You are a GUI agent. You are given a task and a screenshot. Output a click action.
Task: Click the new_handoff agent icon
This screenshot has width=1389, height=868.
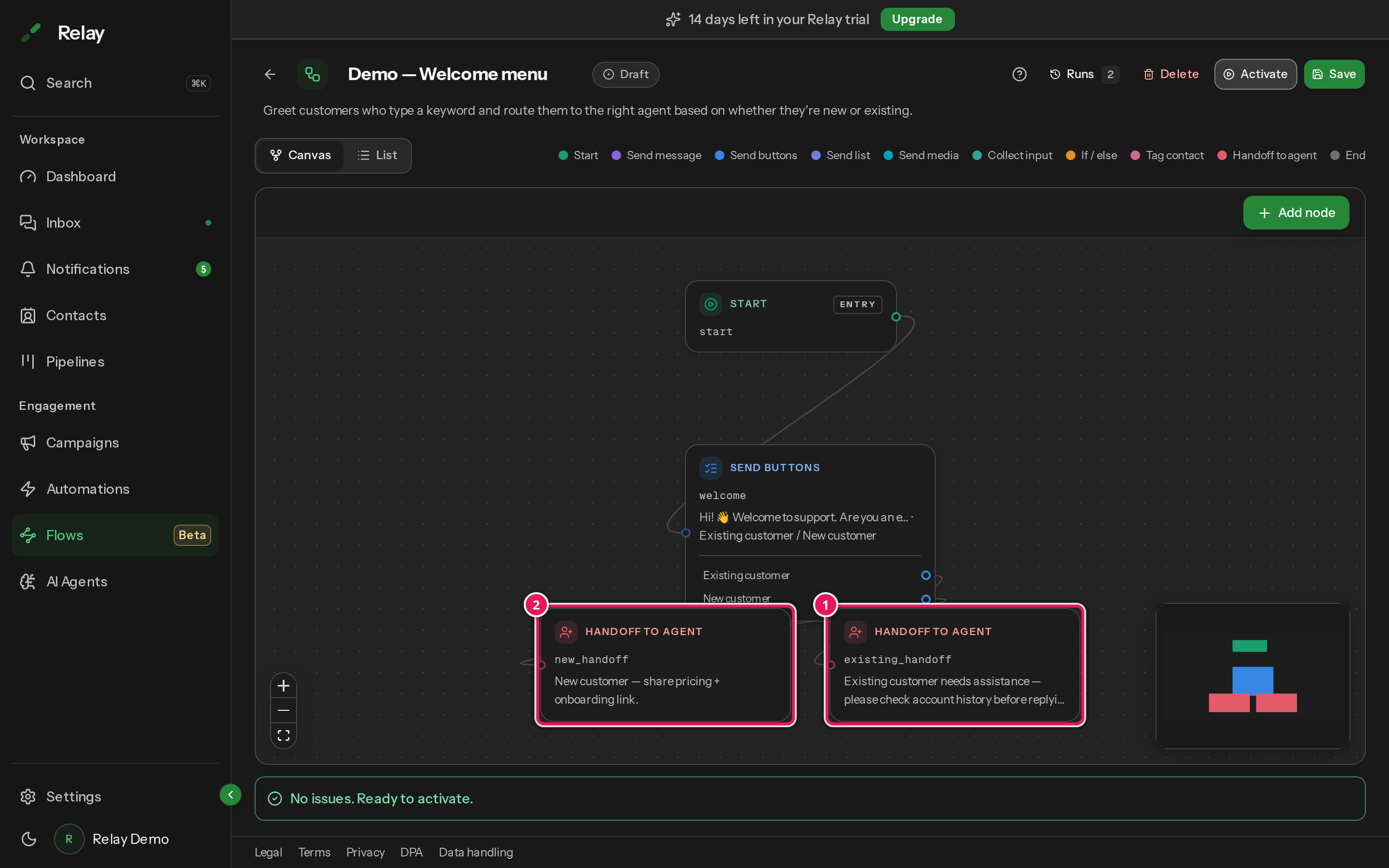[x=566, y=632]
